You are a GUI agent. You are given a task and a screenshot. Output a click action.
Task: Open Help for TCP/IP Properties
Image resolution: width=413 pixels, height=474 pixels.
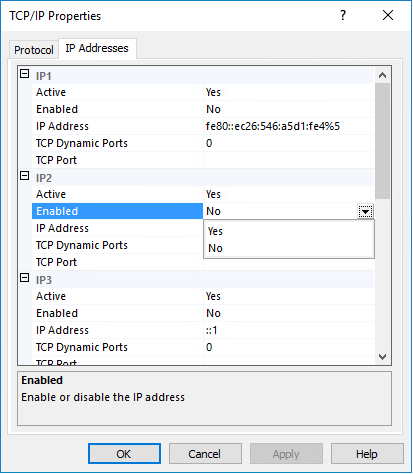pos(367,454)
